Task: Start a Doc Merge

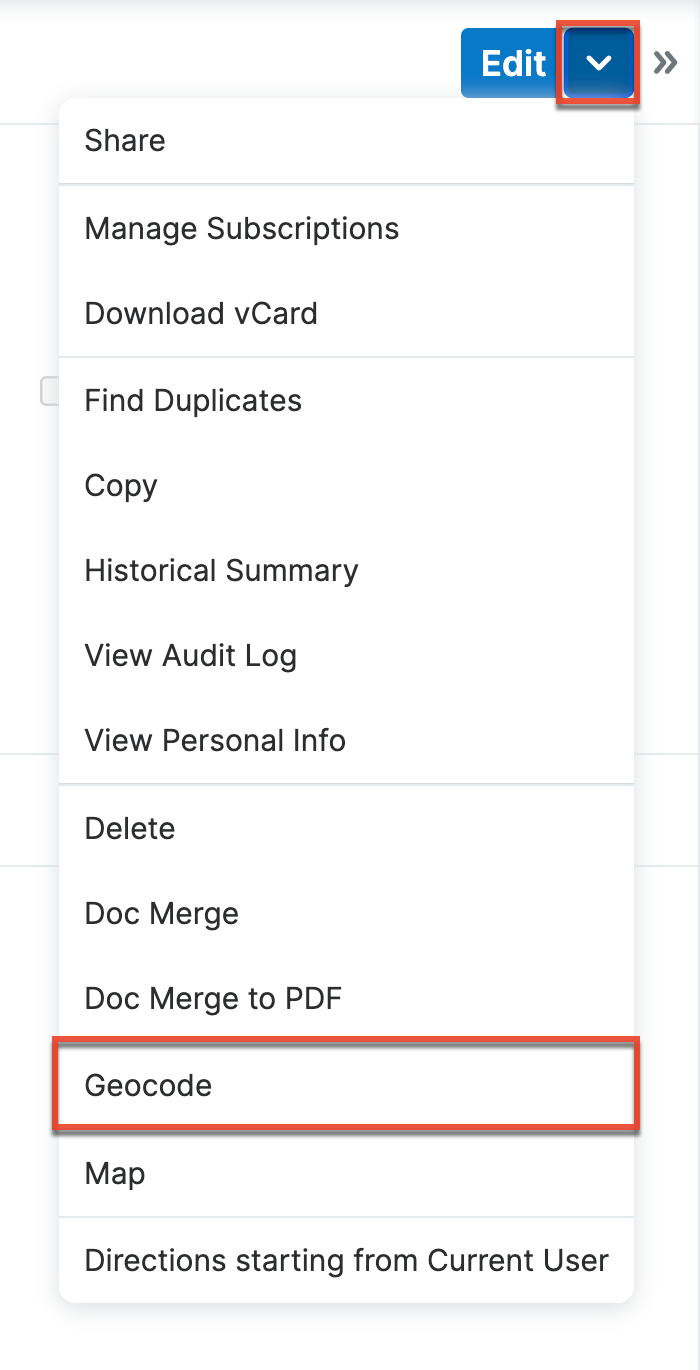Action: [161, 912]
